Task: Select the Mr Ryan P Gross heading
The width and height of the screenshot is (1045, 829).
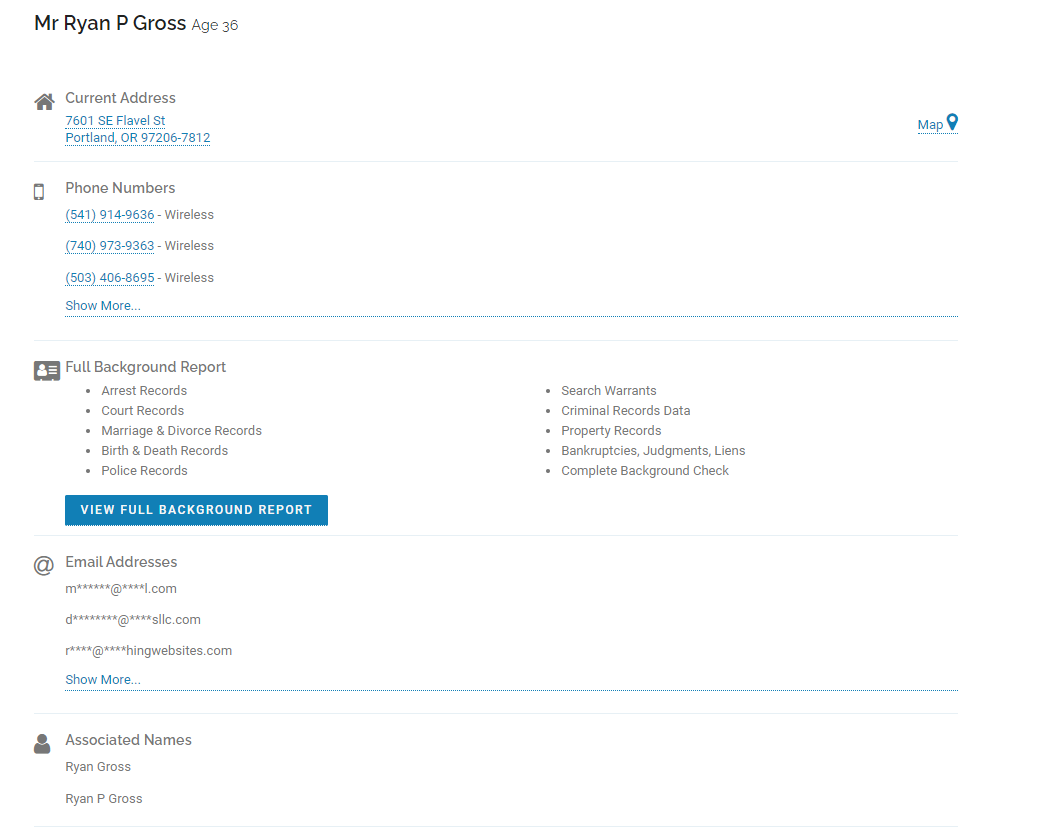Action: [x=110, y=23]
